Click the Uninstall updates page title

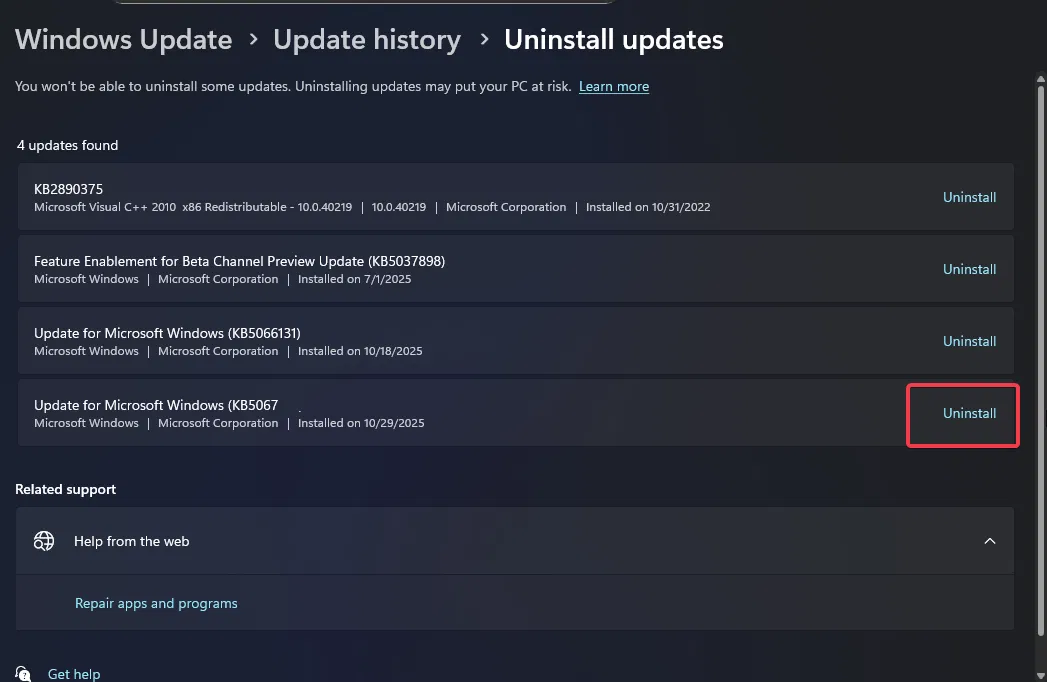pyautogui.click(x=613, y=40)
